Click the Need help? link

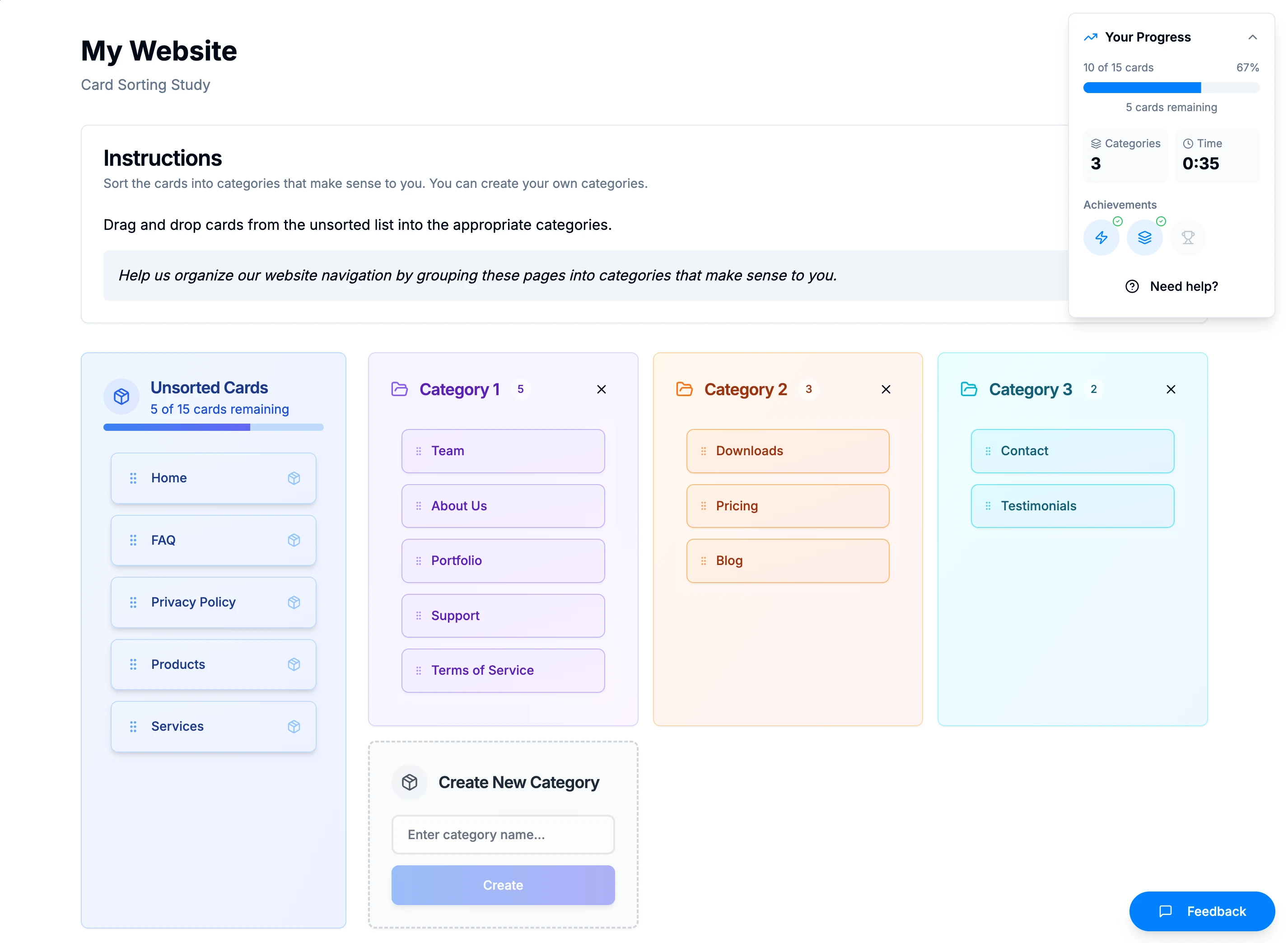tap(1171, 286)
